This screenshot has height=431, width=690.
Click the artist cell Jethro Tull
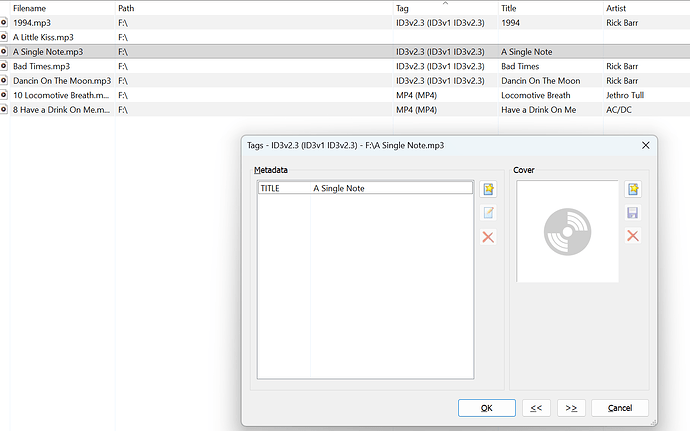coord(625,96)
